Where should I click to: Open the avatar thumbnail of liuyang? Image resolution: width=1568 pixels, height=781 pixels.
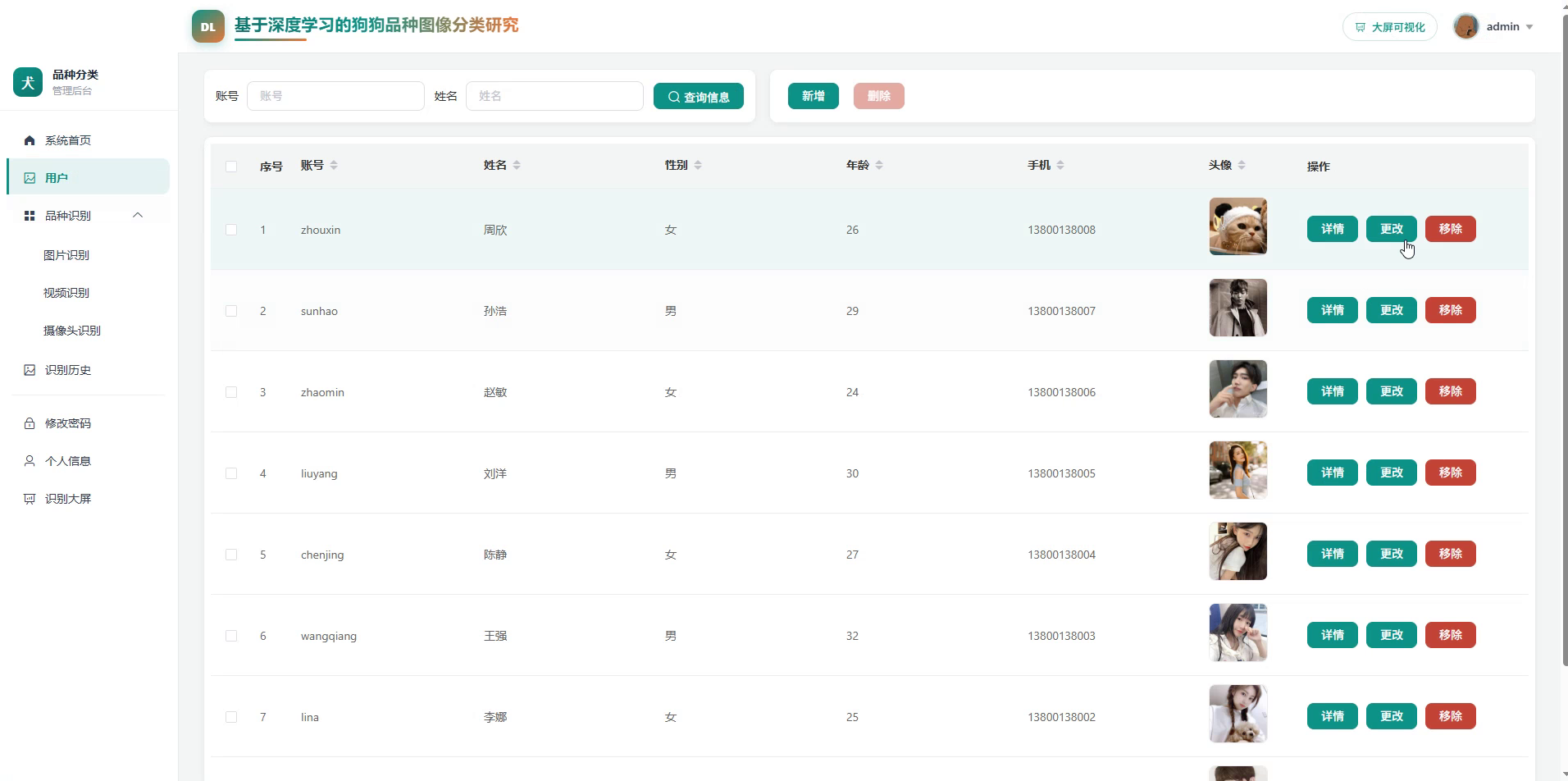(x=1238, y=470)
